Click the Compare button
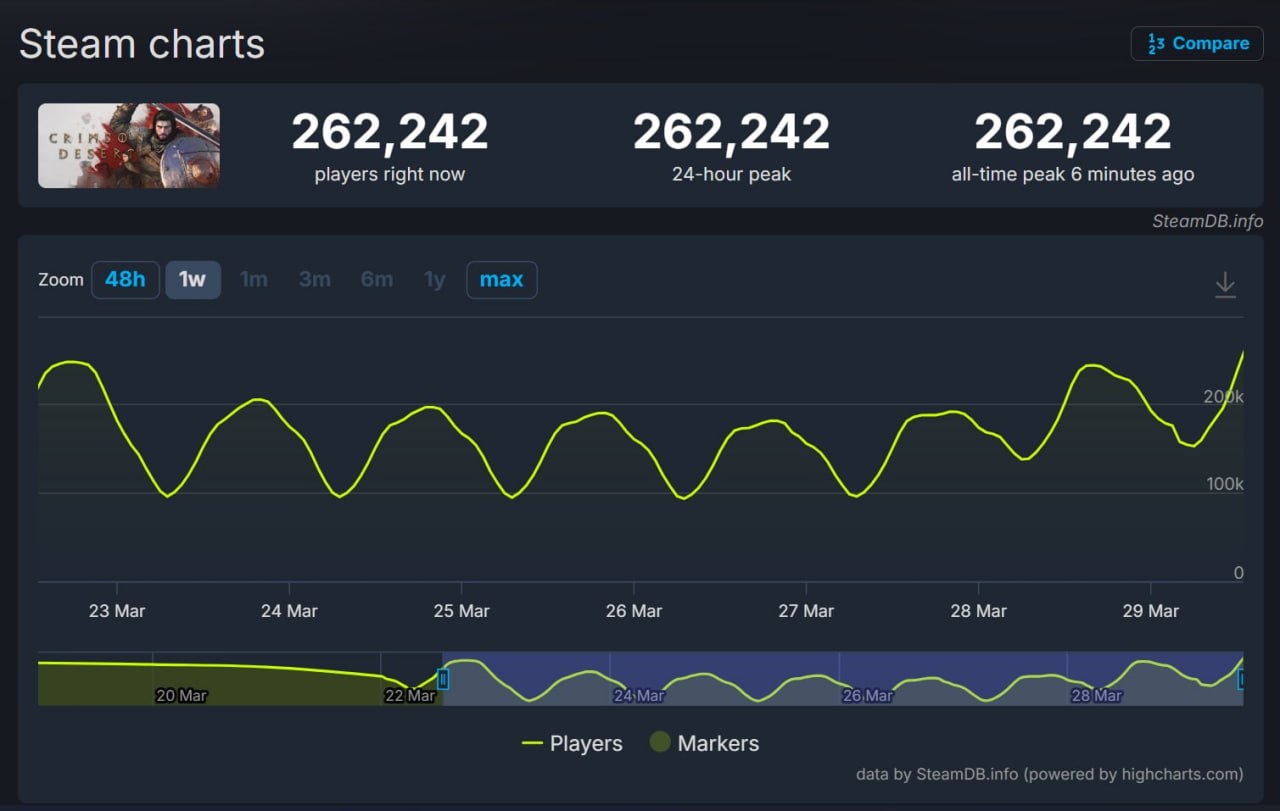1280x811 pixels. tap(1197, 44)
